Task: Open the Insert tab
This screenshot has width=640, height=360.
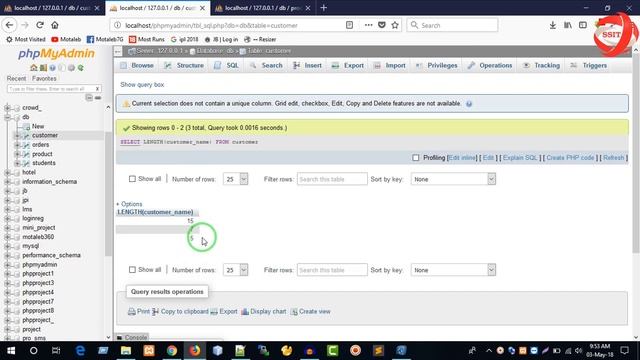Action: (x=308, y=65)
